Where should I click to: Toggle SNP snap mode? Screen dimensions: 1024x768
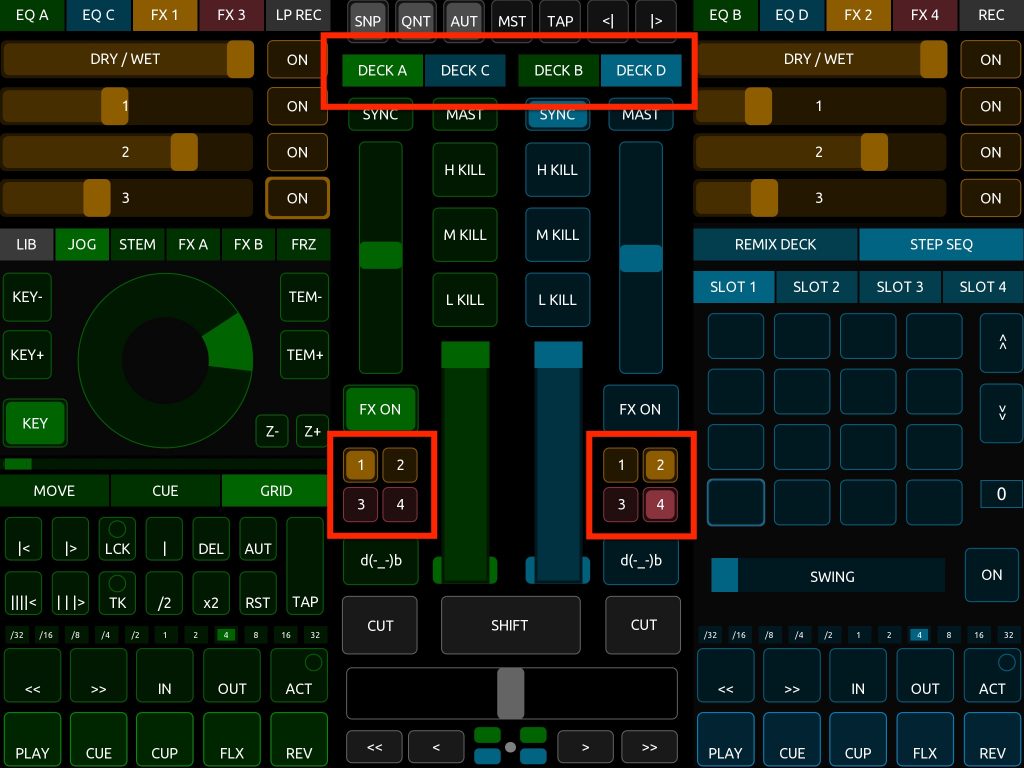[x=368, y=21]
